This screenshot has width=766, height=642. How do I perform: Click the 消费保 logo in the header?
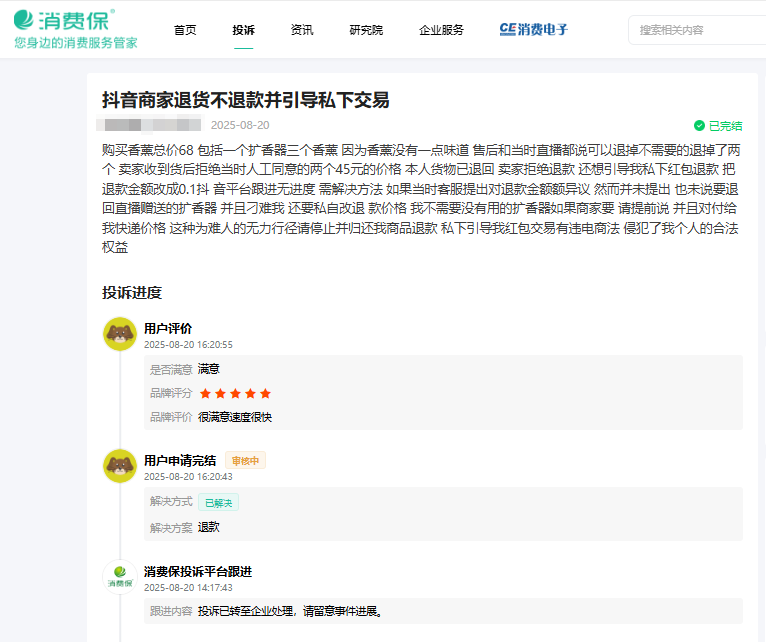pyautogui.click(x=64, y=20)
